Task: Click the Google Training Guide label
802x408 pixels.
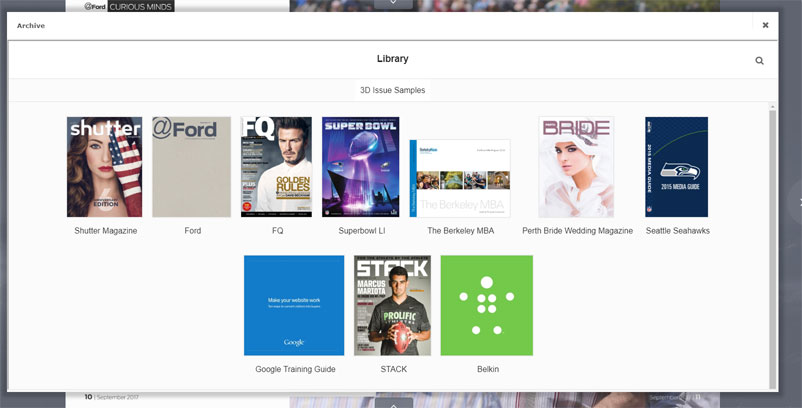Action: coord(294,369)
